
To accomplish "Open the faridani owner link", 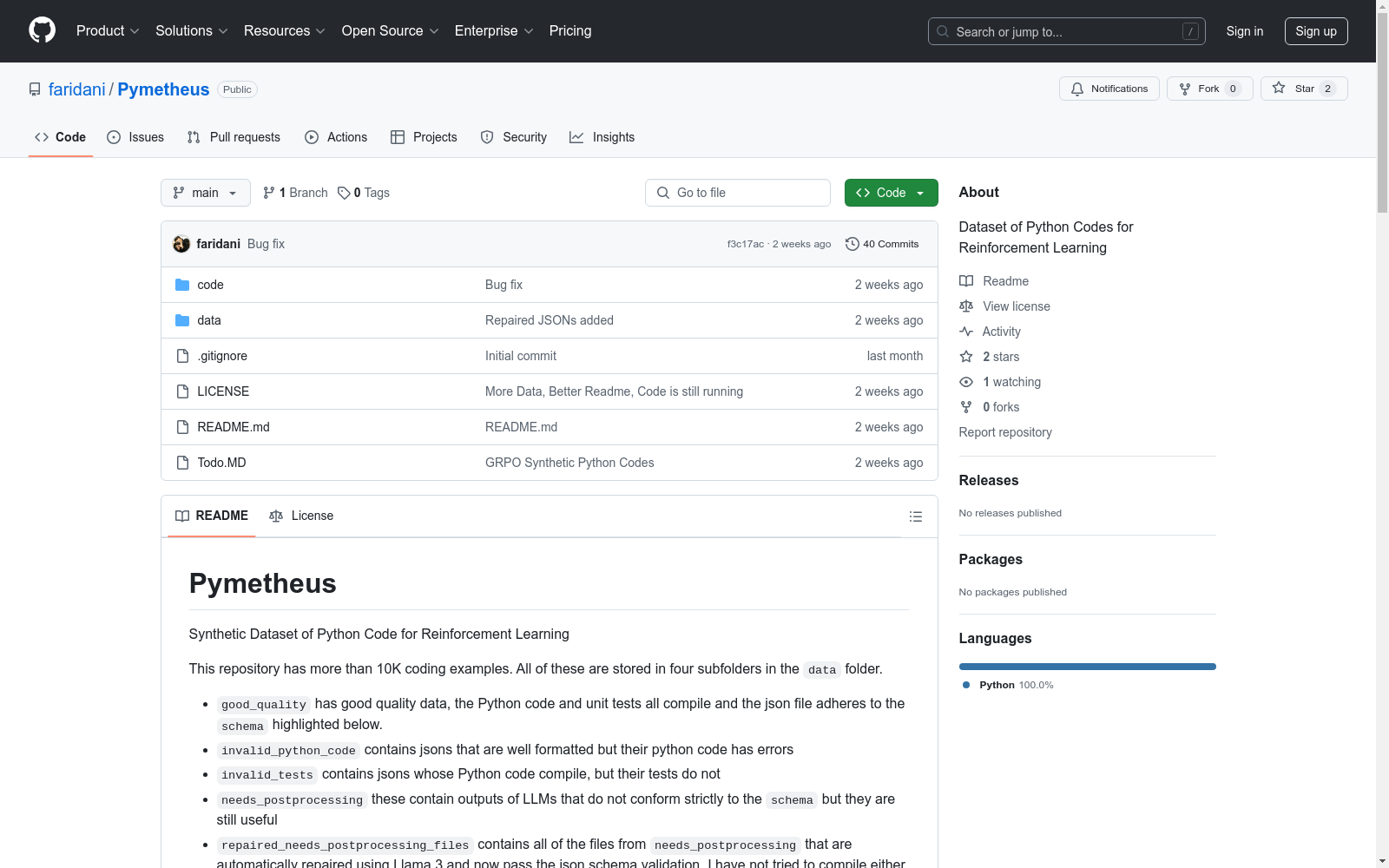I will [x=76, y=89].
